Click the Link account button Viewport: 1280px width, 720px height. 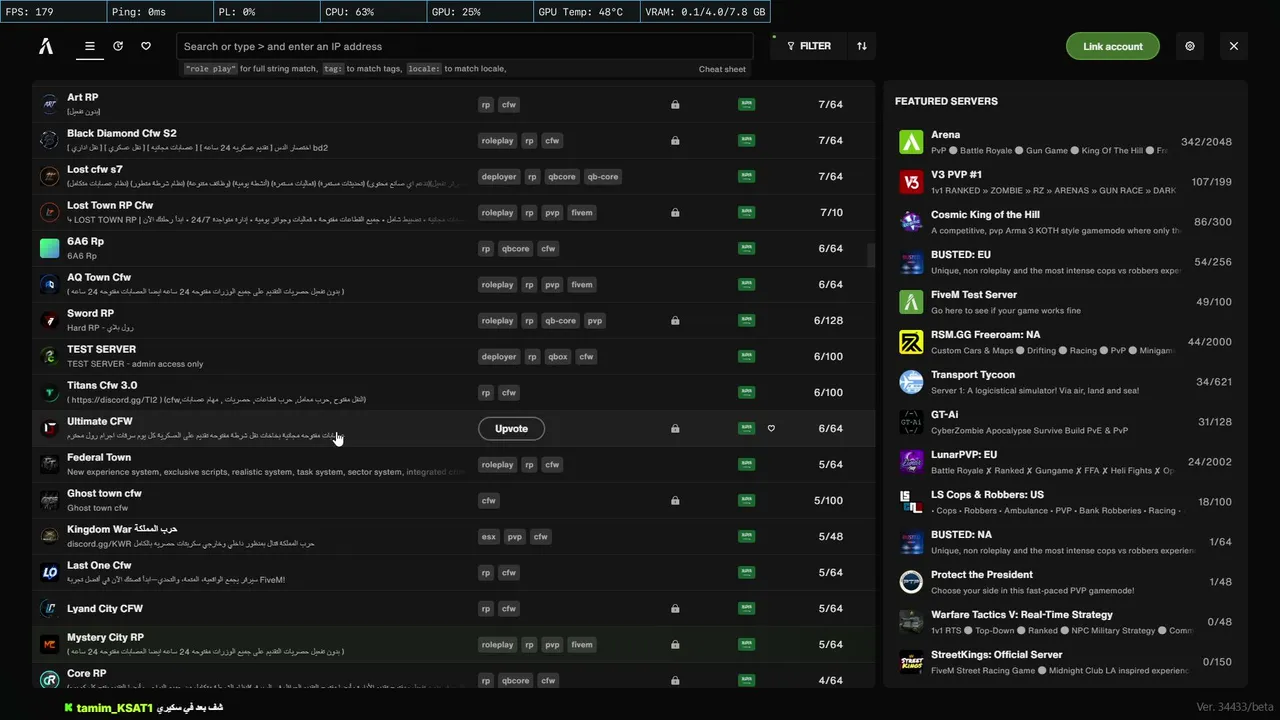pos(1112,46)
